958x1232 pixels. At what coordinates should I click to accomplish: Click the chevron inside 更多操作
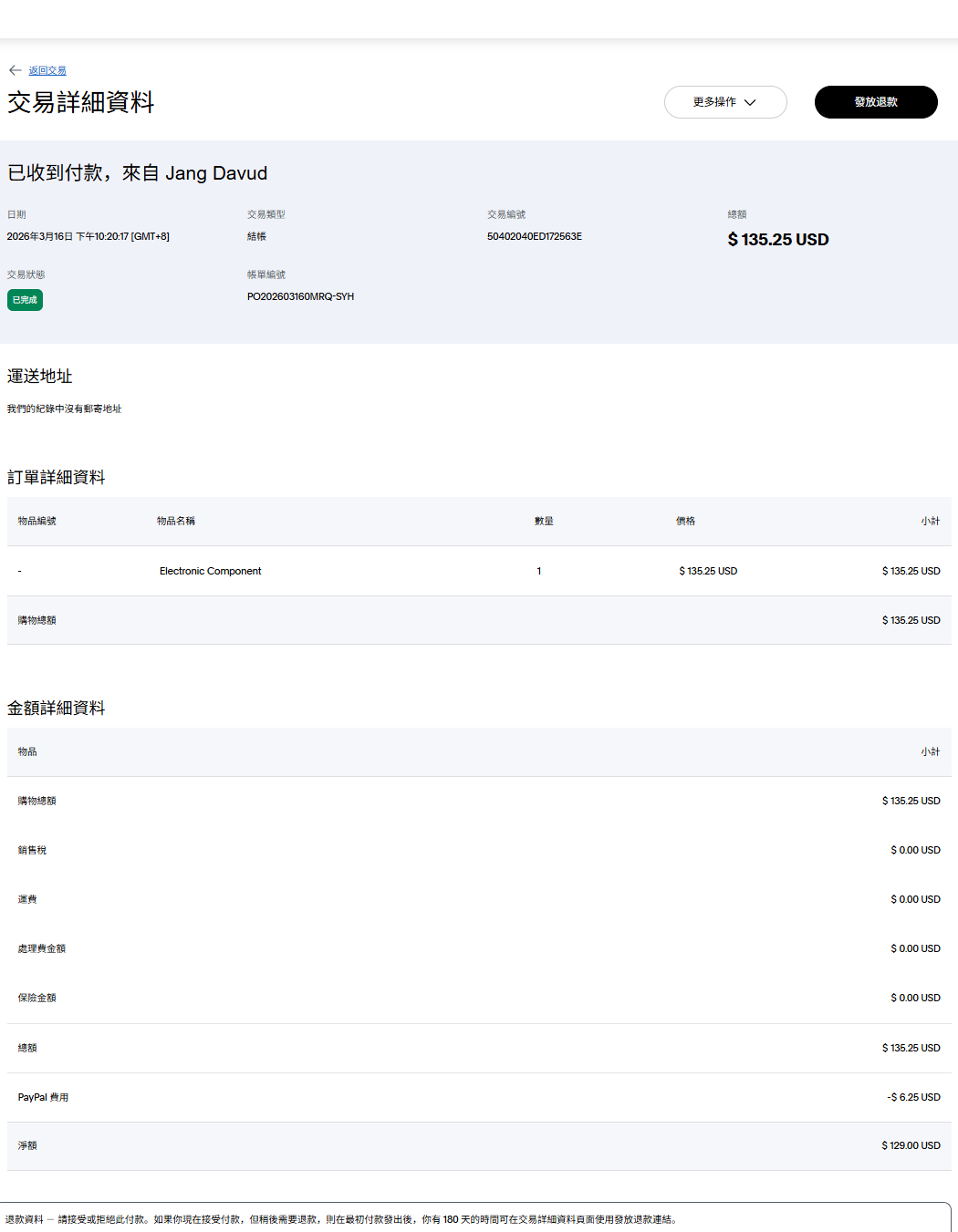(750, 102)
